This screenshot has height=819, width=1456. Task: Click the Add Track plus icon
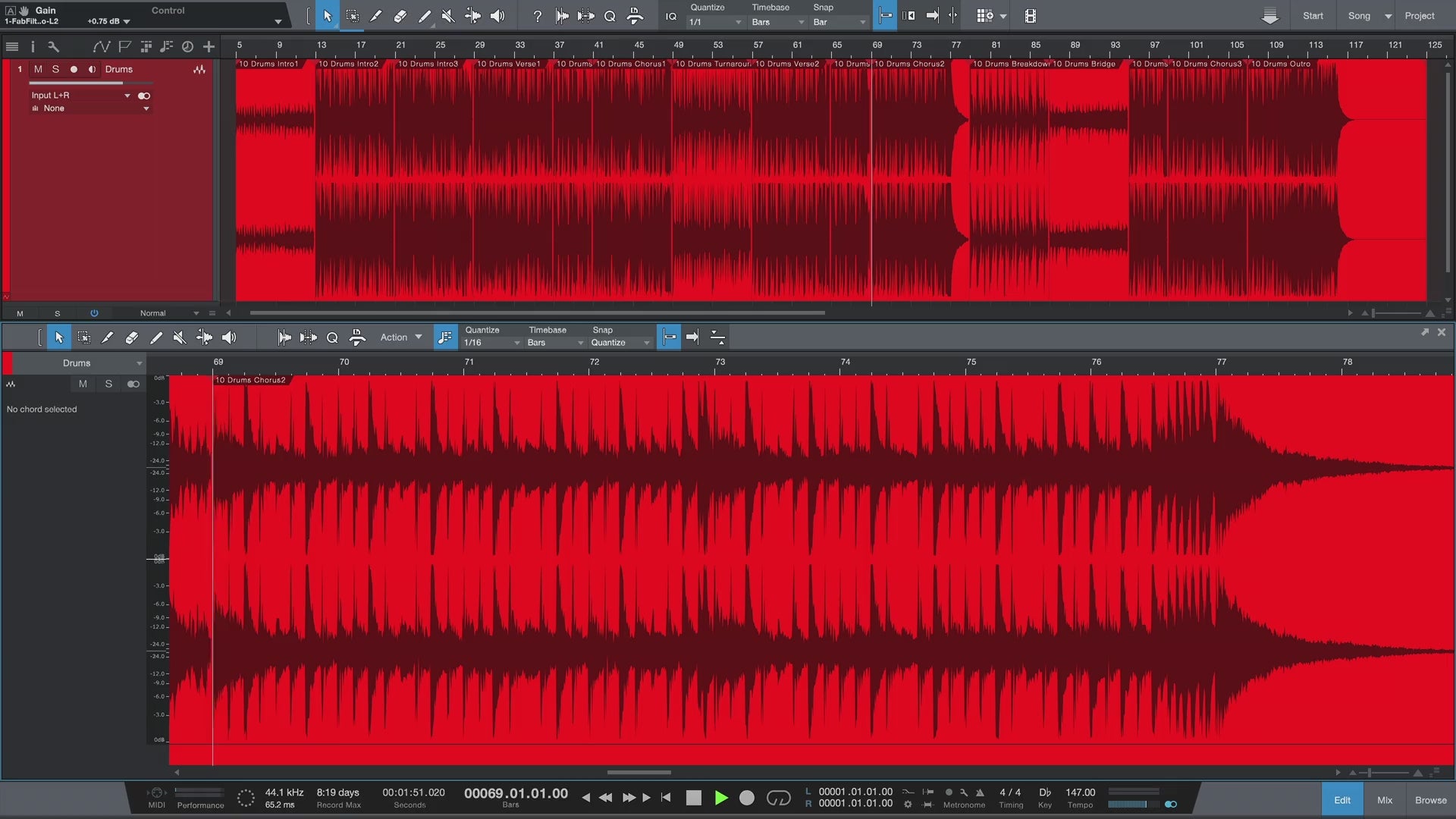coord(209,46)
